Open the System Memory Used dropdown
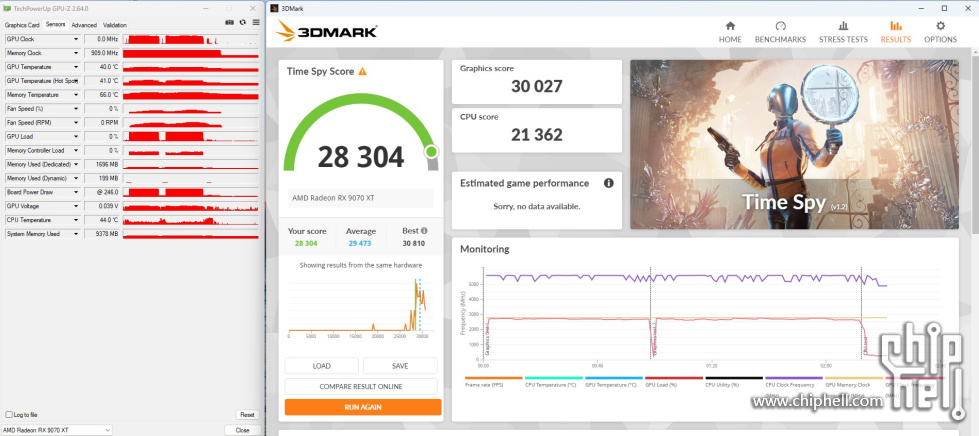Viewport: 979px width, 436px height. tap(76, 234)
